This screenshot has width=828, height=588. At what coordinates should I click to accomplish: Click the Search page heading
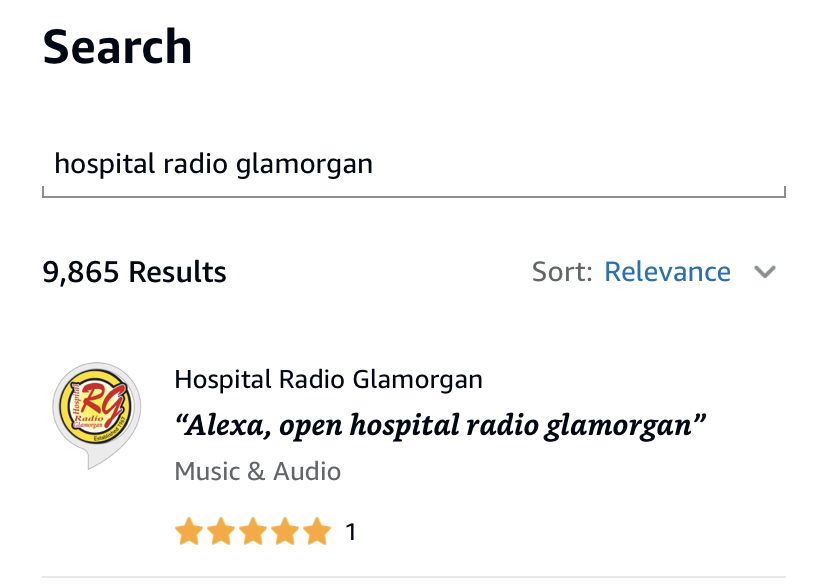coord(117,46)
